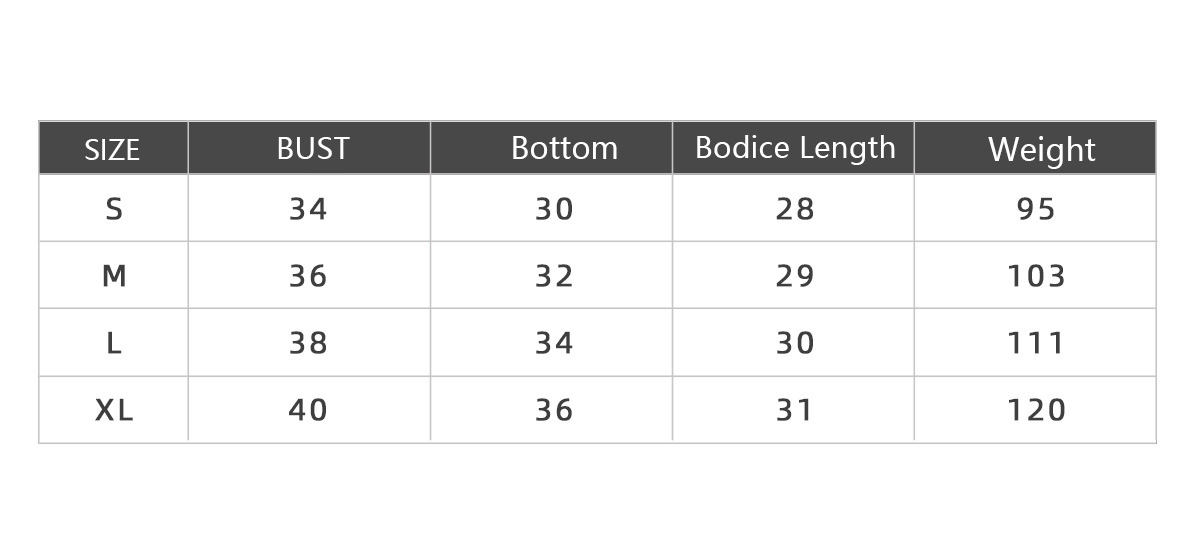Click bodice length value 28
The height and width of the screenshot is (549, 1200).
pyautogui.click(x=795, y=209)
